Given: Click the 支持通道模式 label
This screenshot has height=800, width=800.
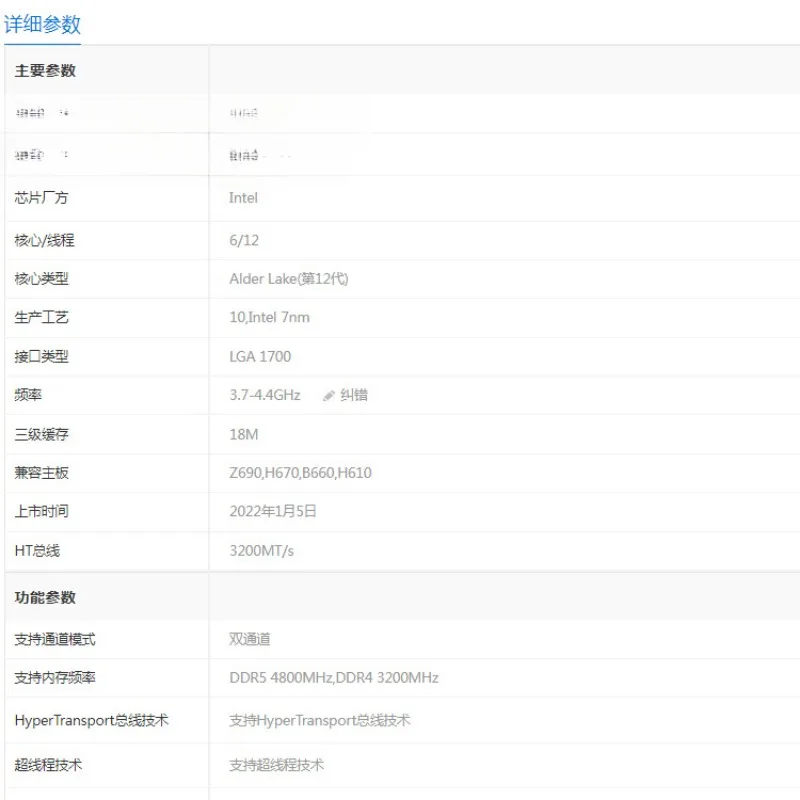Looking at the screenshot, I should coord(55,639).
